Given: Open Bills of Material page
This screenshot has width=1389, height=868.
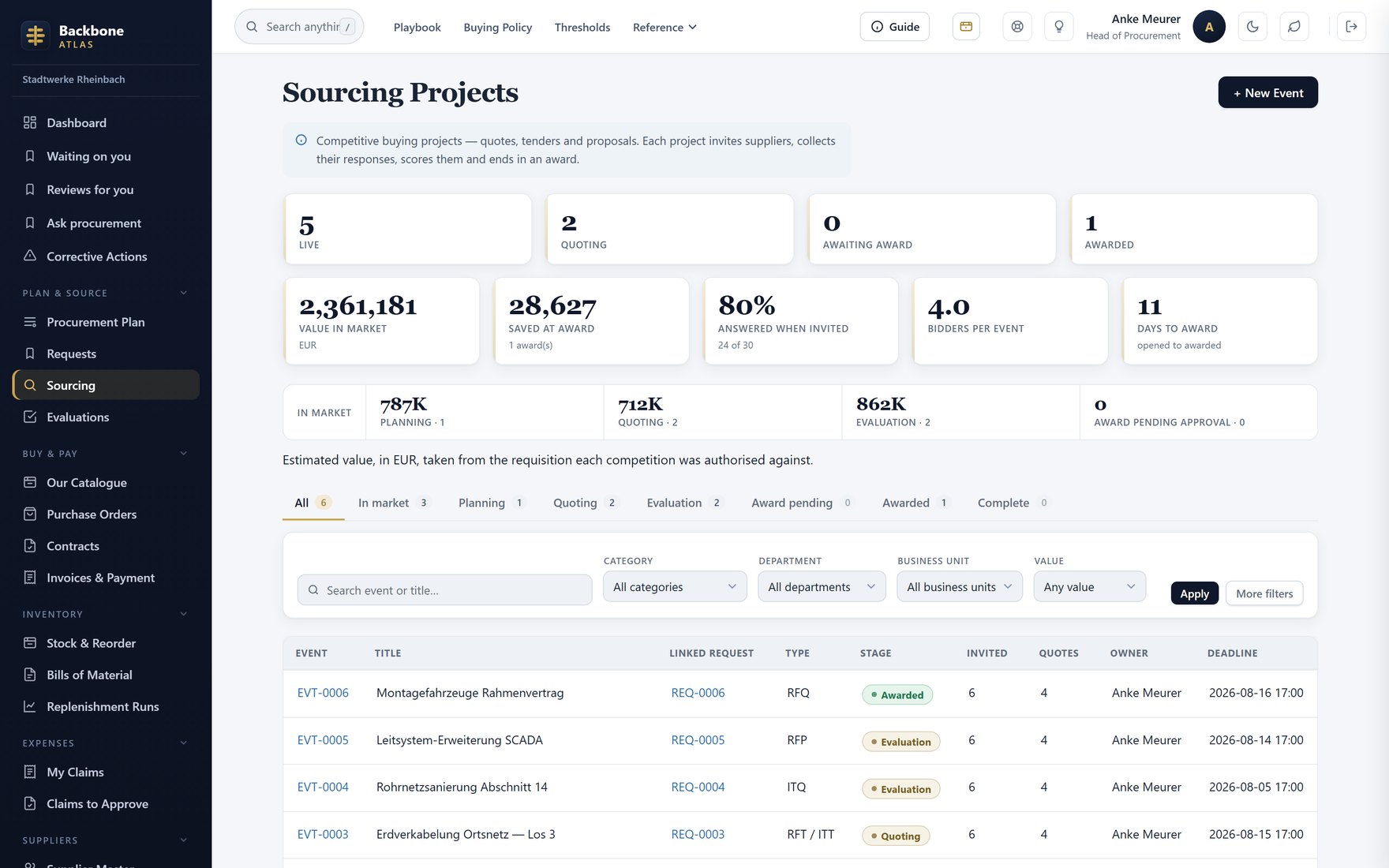Looking at the screenshot, I should pyautogui.click(x=106, y=675).
